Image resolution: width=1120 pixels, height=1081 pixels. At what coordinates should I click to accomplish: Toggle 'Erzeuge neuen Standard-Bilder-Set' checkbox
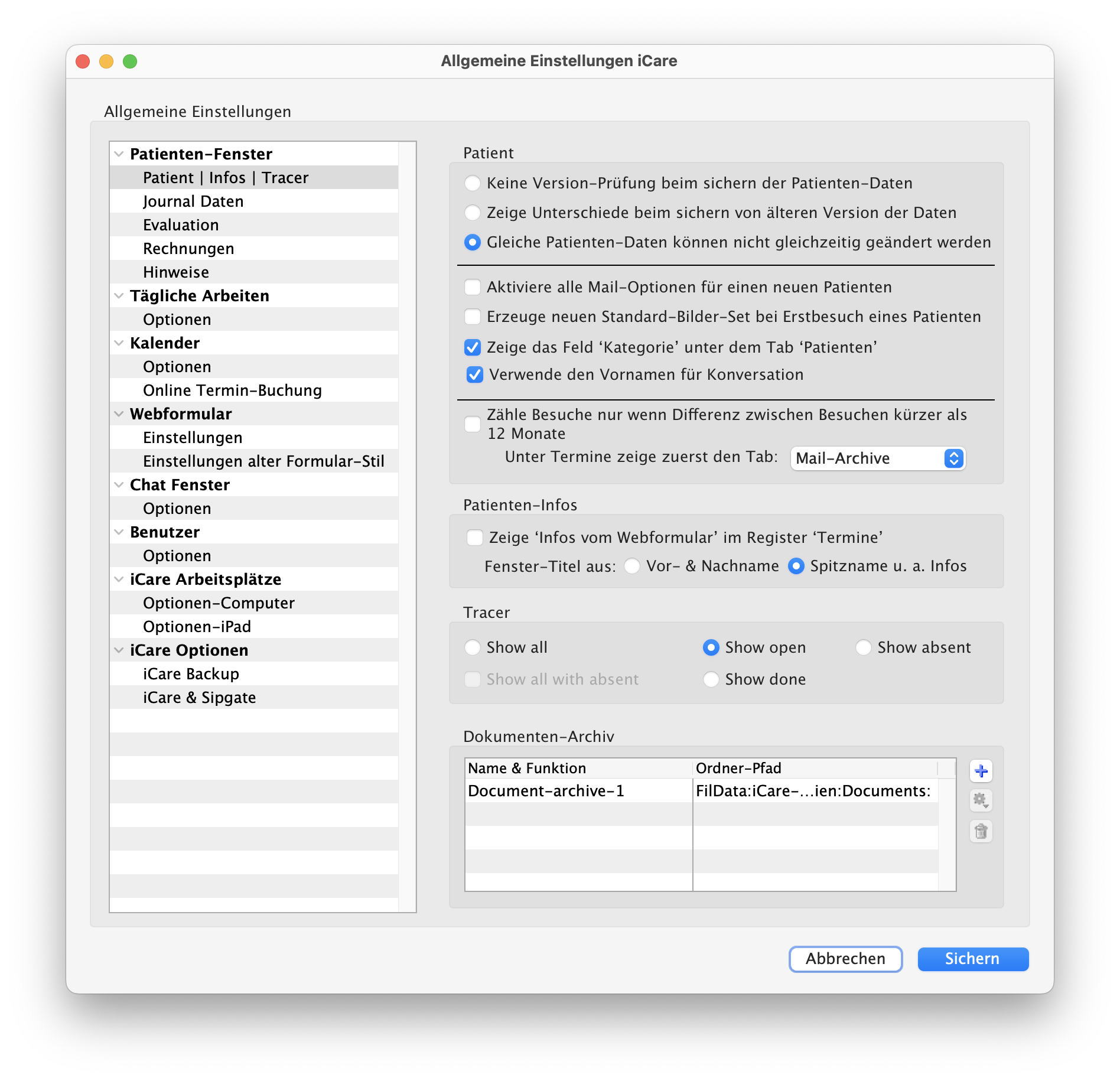coord(473,317)
